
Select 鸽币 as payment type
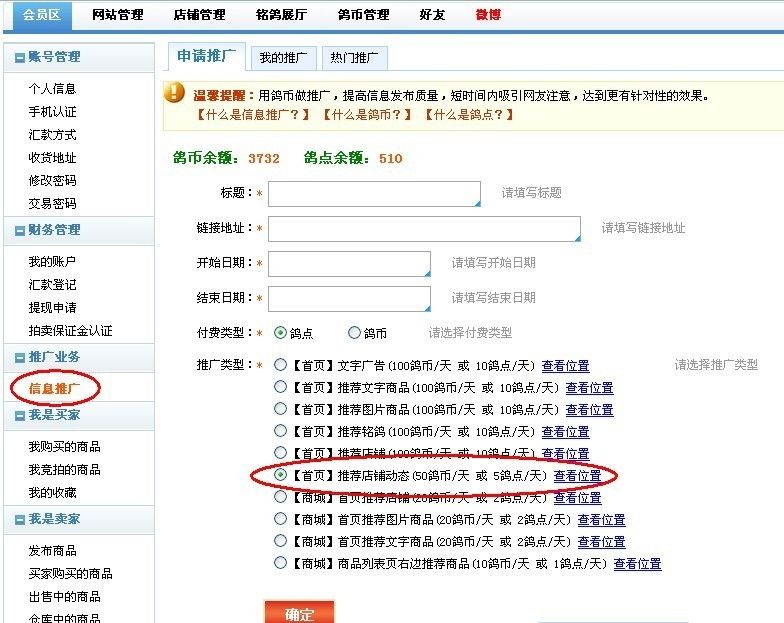tap(354, 333)
